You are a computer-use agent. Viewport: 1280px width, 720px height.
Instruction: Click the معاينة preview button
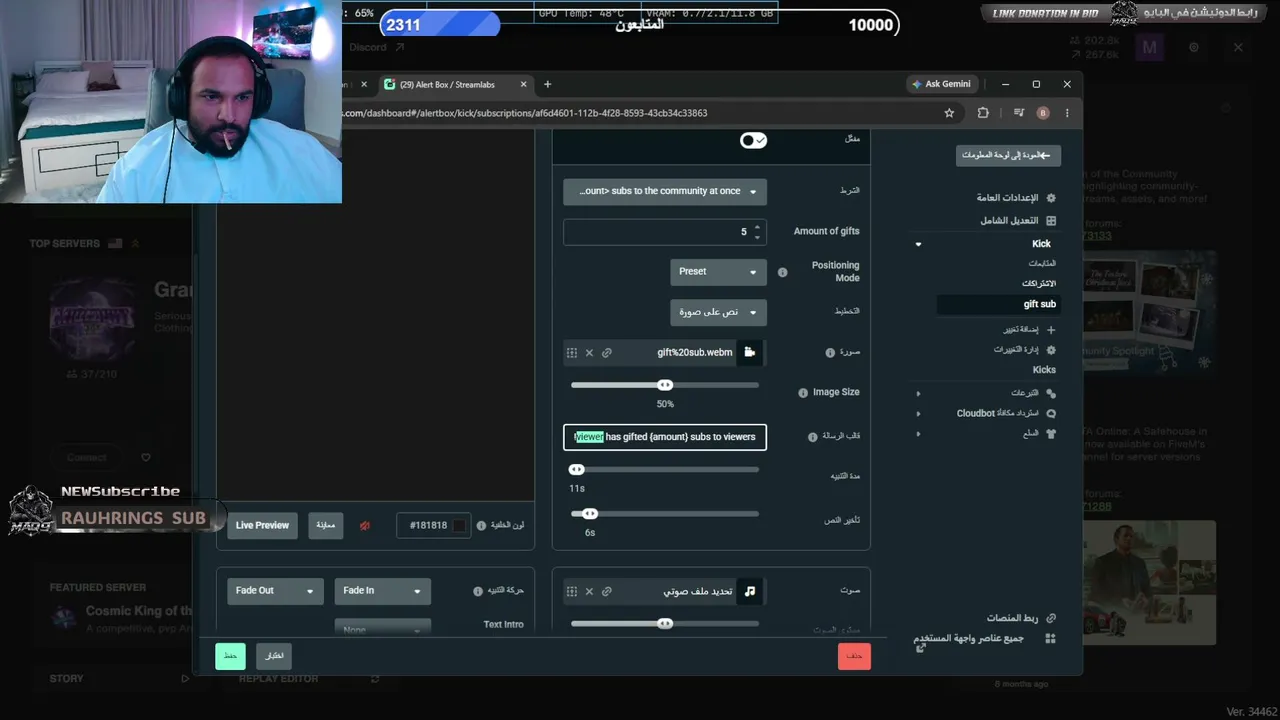coord(326,526)
